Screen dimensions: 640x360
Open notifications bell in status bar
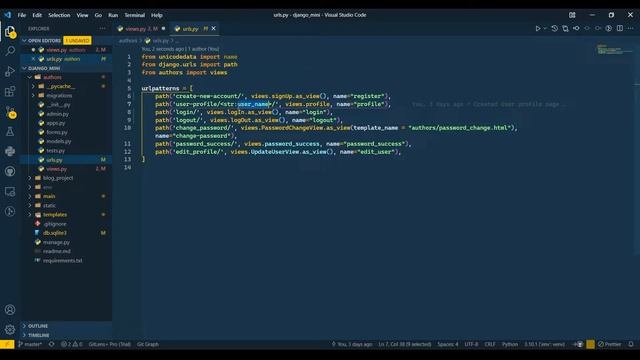(631, 344)
